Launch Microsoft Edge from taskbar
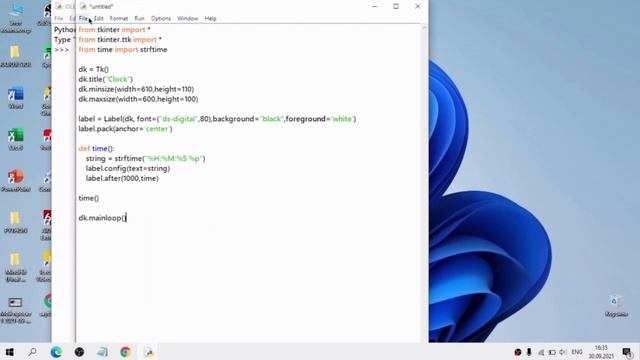This screenshot has width=640, height=360. (x=56, y=352)
